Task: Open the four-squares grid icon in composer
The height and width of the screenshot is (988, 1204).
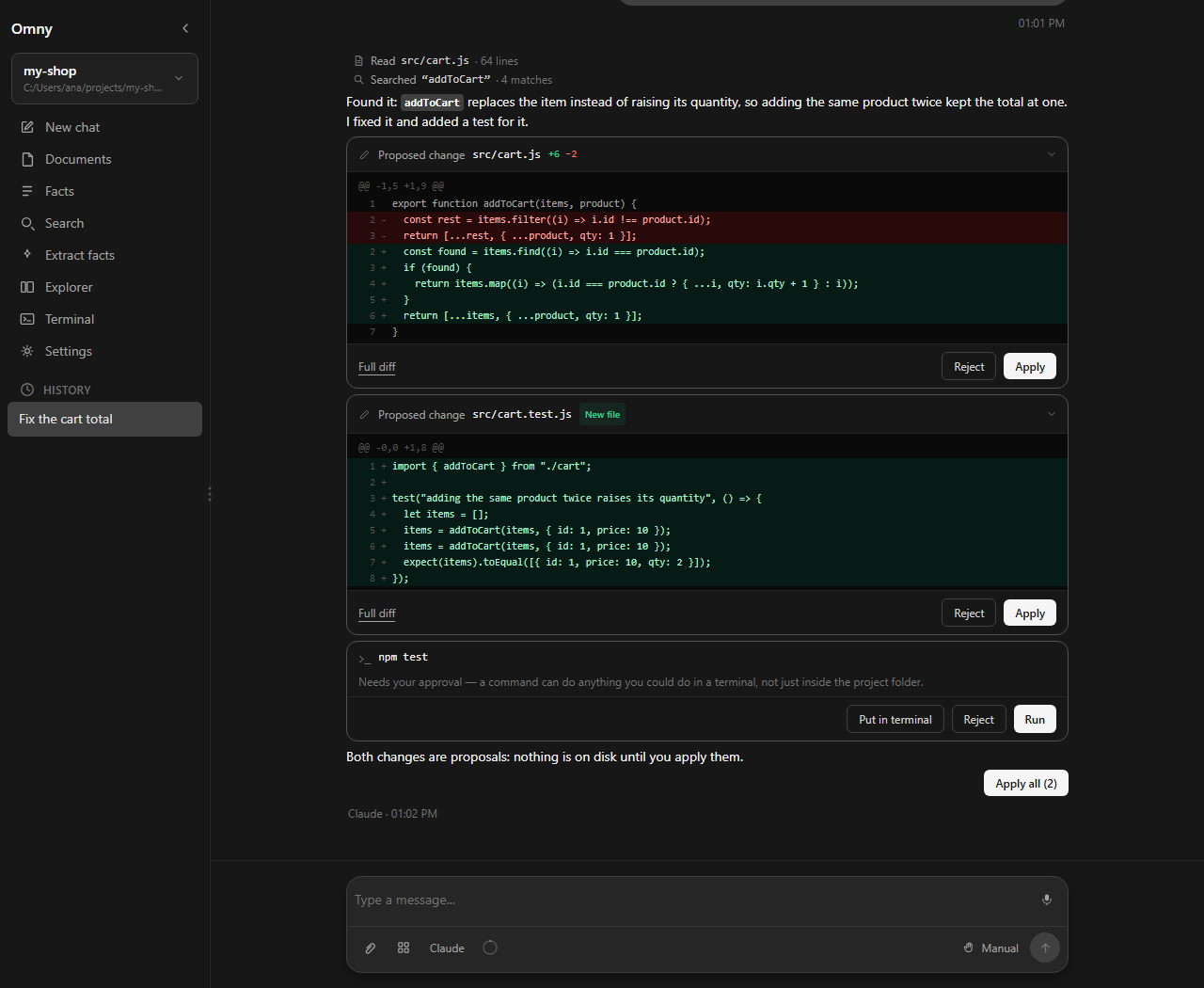Action: 404,948
